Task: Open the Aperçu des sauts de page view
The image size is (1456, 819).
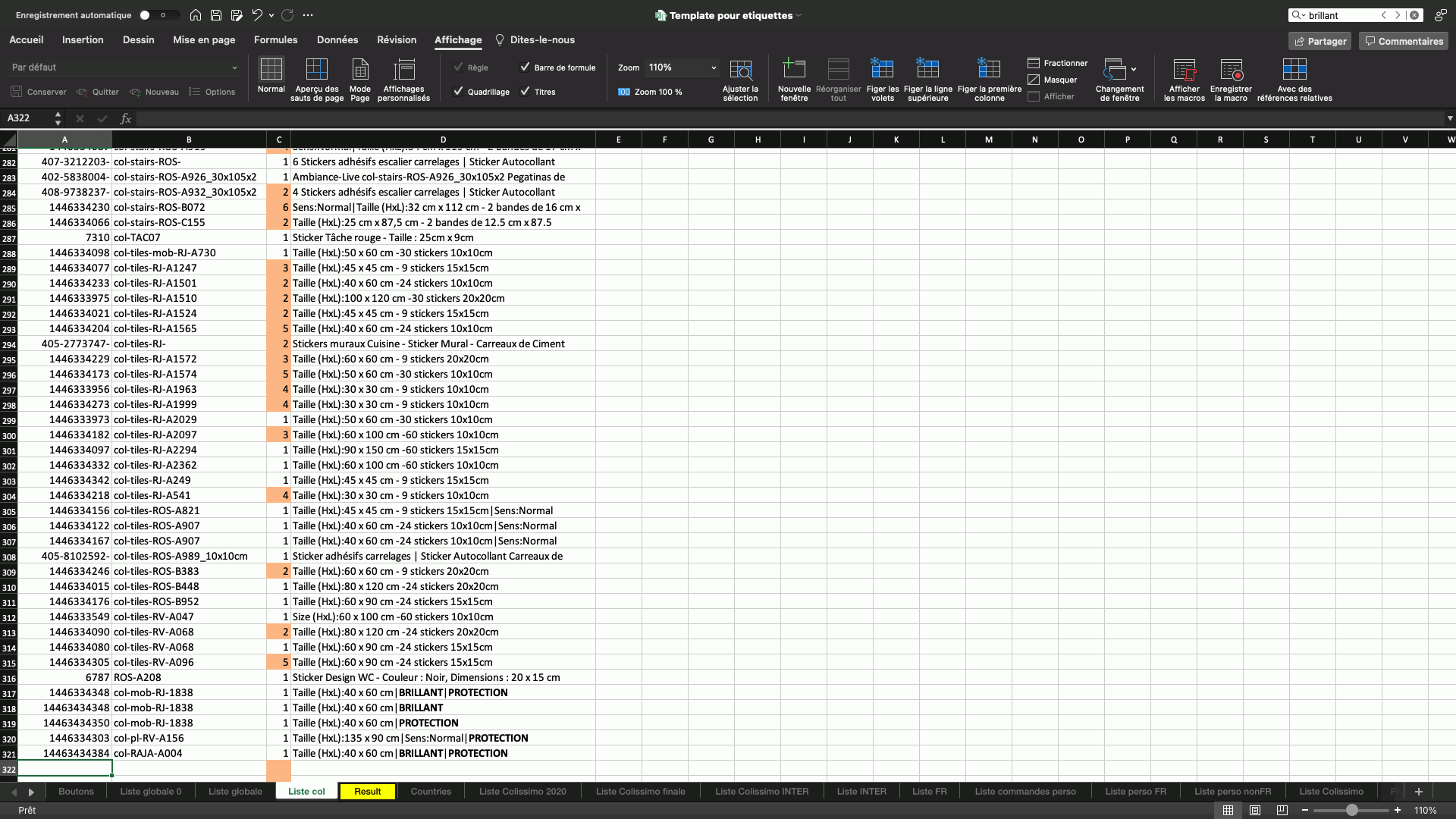Action: click(317, 79)
